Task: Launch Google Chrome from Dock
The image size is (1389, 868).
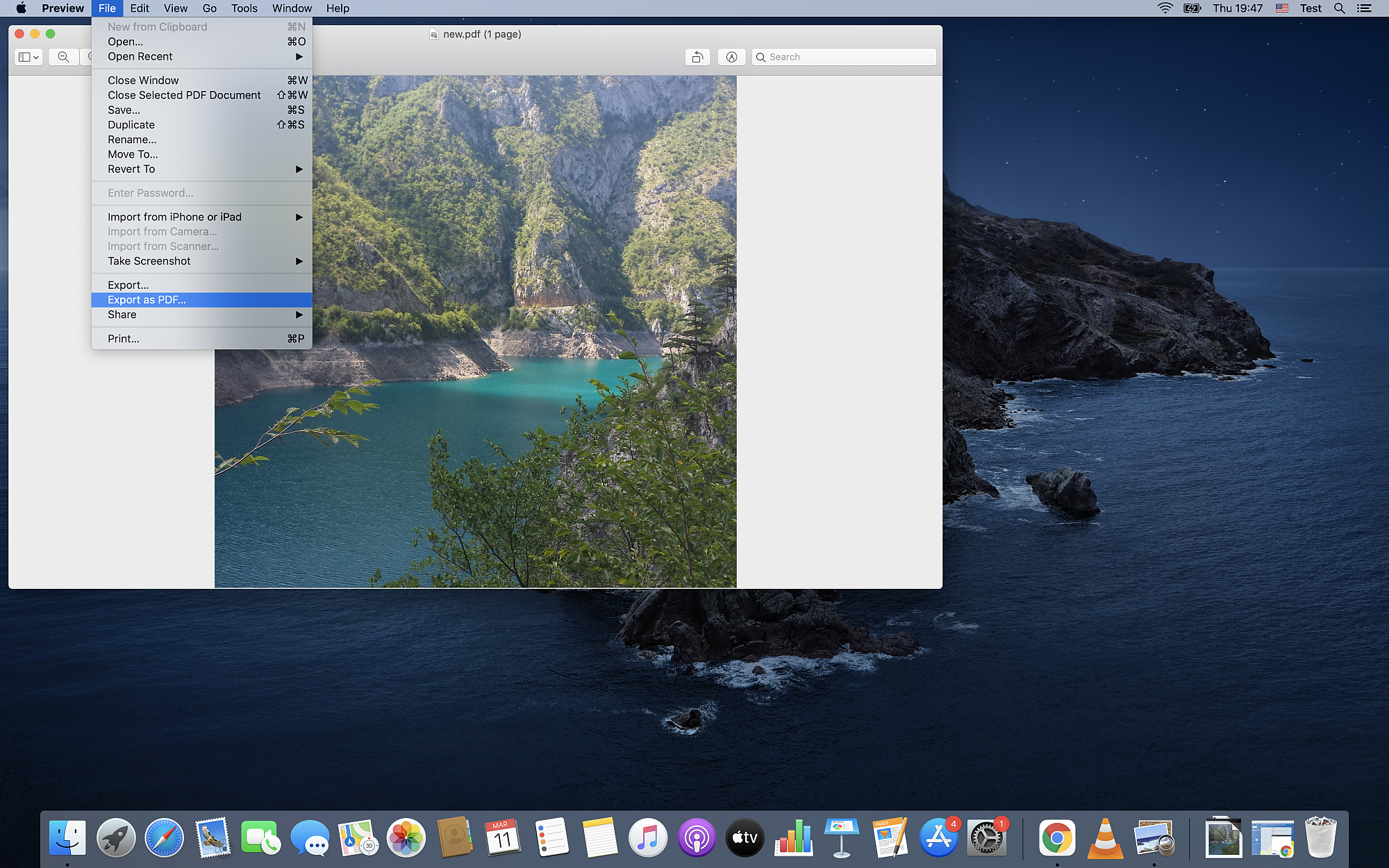Action: coord(1056,838)
